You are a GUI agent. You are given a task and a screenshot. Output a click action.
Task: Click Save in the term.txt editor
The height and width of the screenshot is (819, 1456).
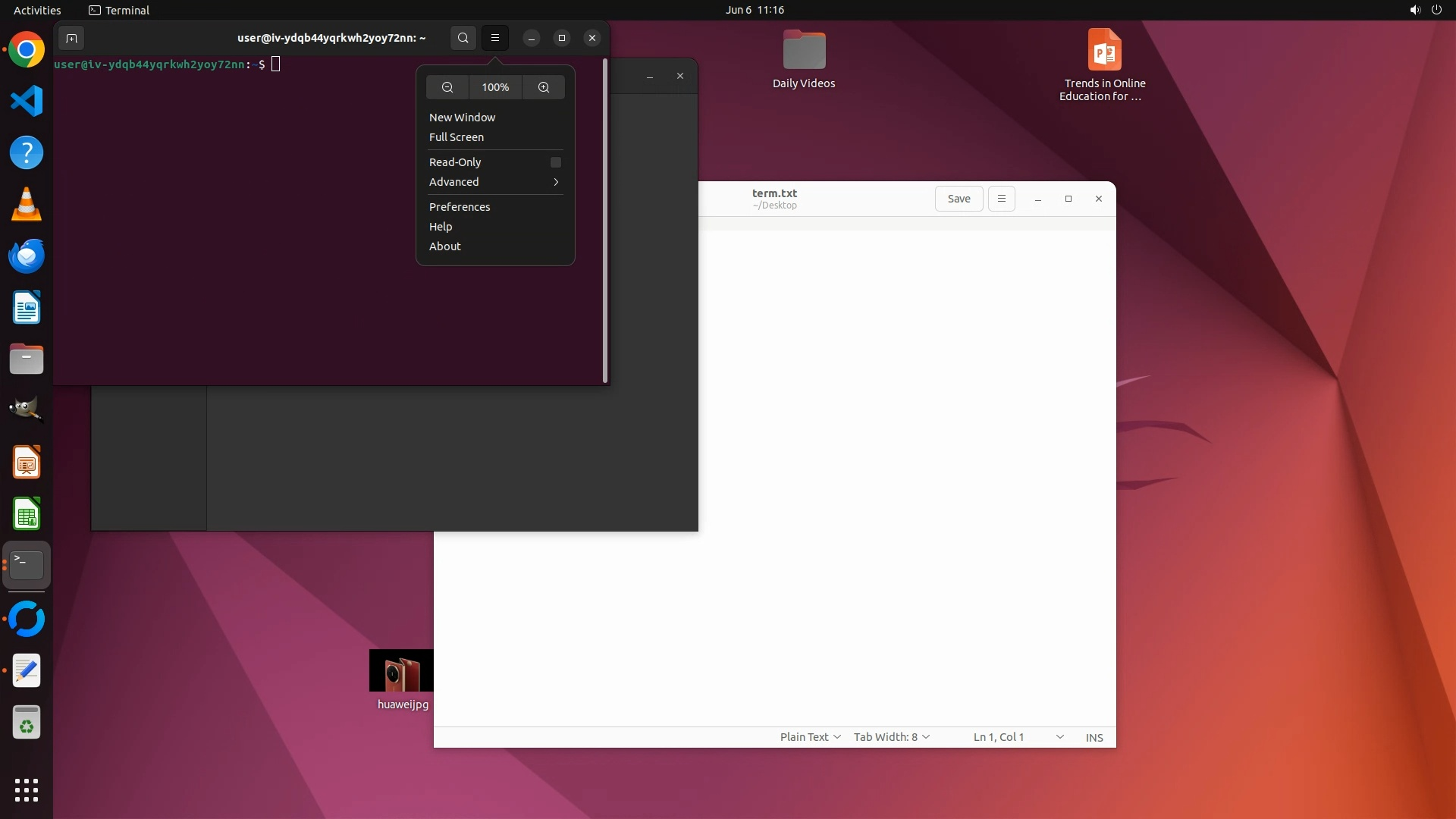coord(959,199)
